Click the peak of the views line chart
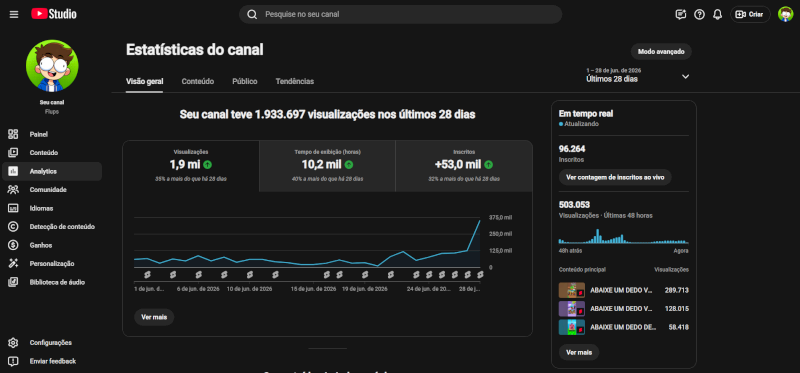Viewport: 800px width, 373px height. [480, 220]
